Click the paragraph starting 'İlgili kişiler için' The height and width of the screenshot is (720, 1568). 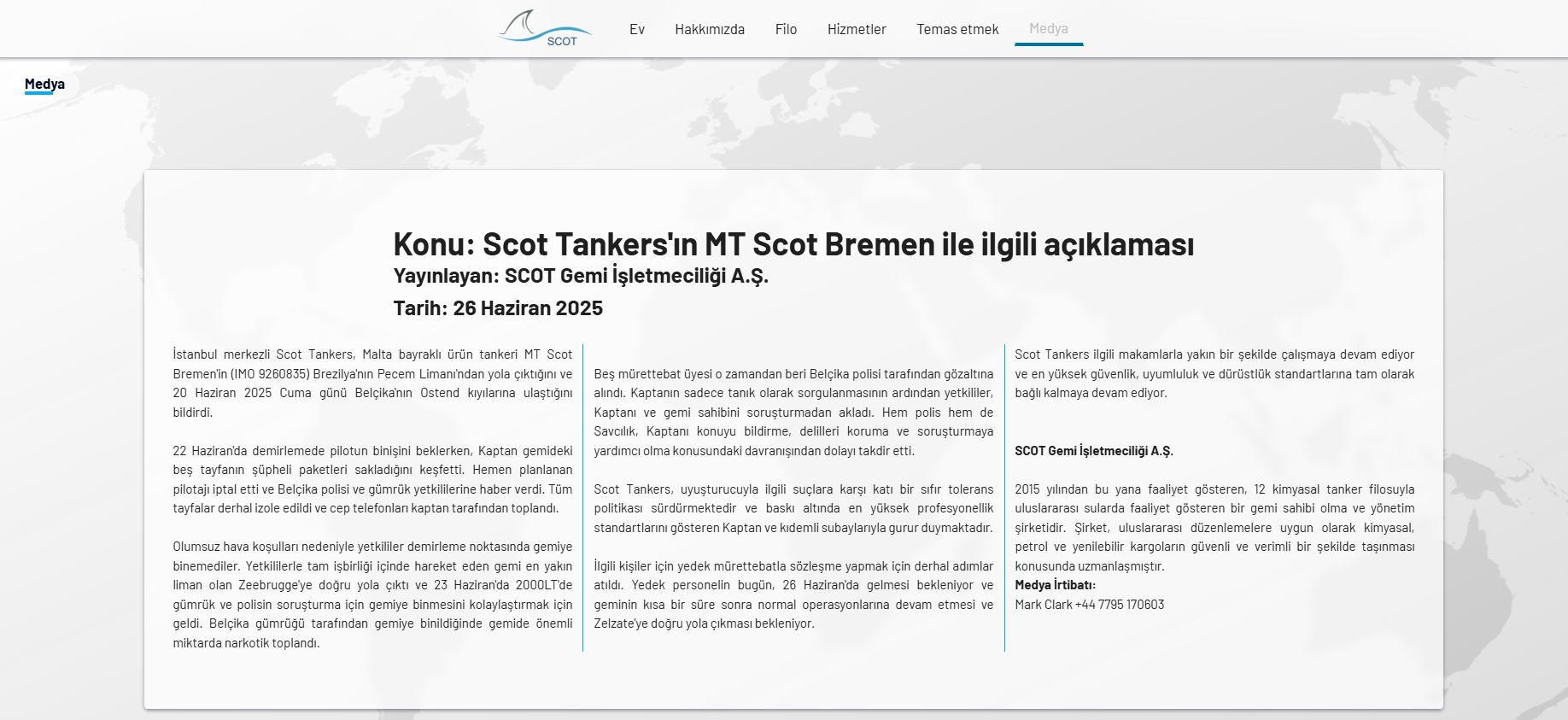click(x=793, y=594)
